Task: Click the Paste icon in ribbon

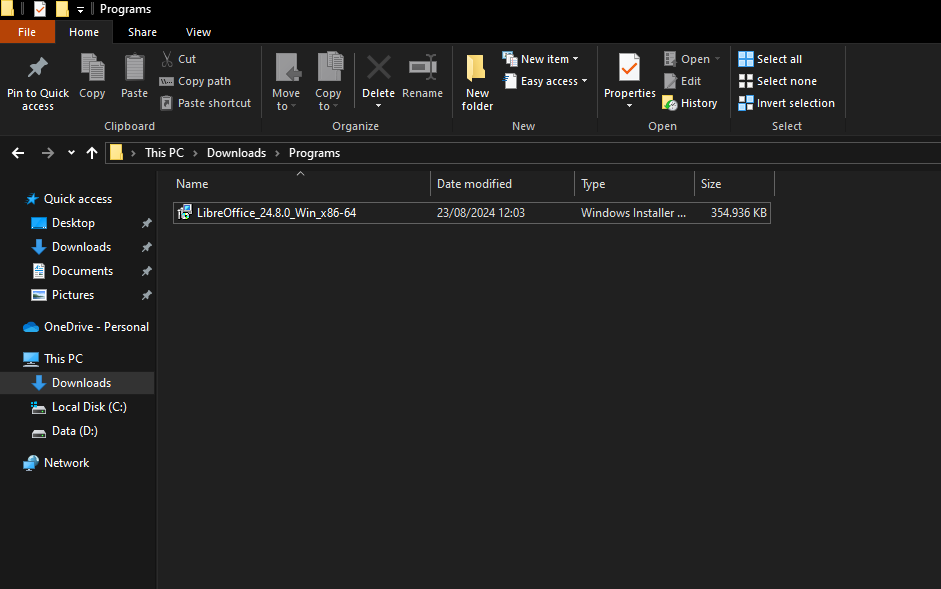Action: click(x=134, y=68)
